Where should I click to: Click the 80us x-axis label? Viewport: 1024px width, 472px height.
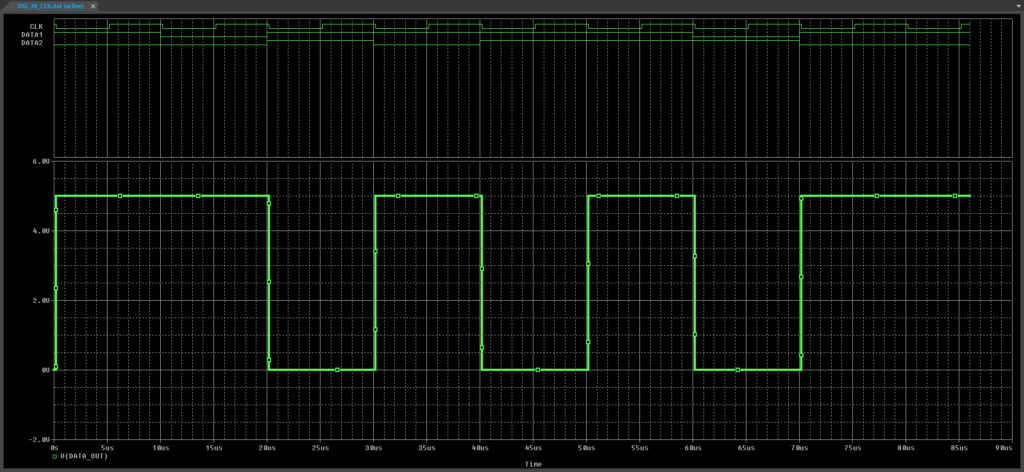[x=906, y=448]
